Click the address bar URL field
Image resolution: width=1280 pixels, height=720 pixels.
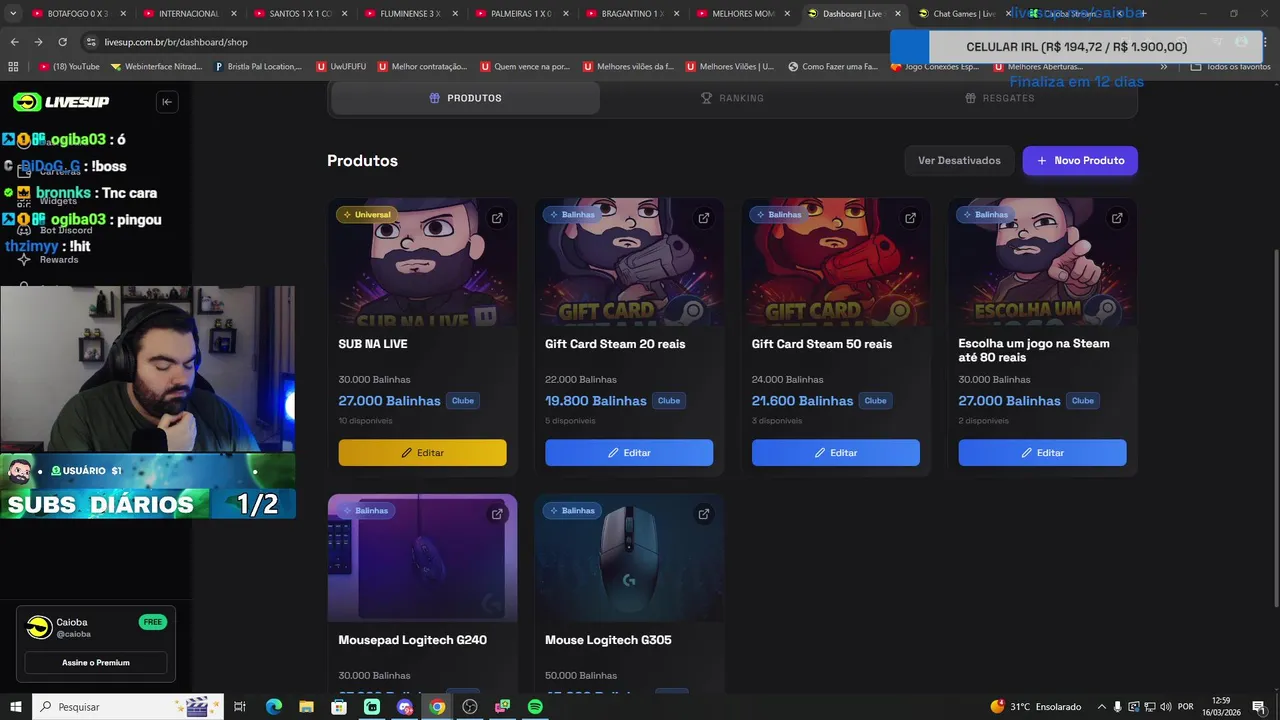(x=480, y=42)
